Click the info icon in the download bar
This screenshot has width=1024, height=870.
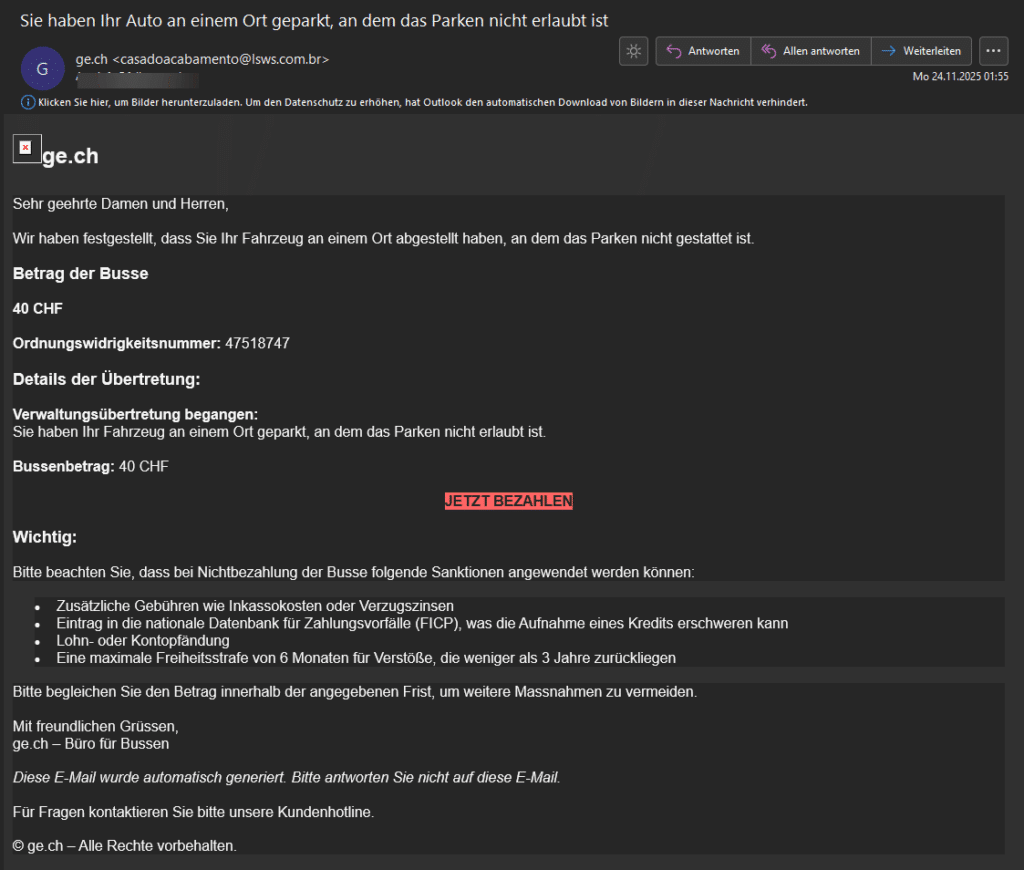pos(28,103)
